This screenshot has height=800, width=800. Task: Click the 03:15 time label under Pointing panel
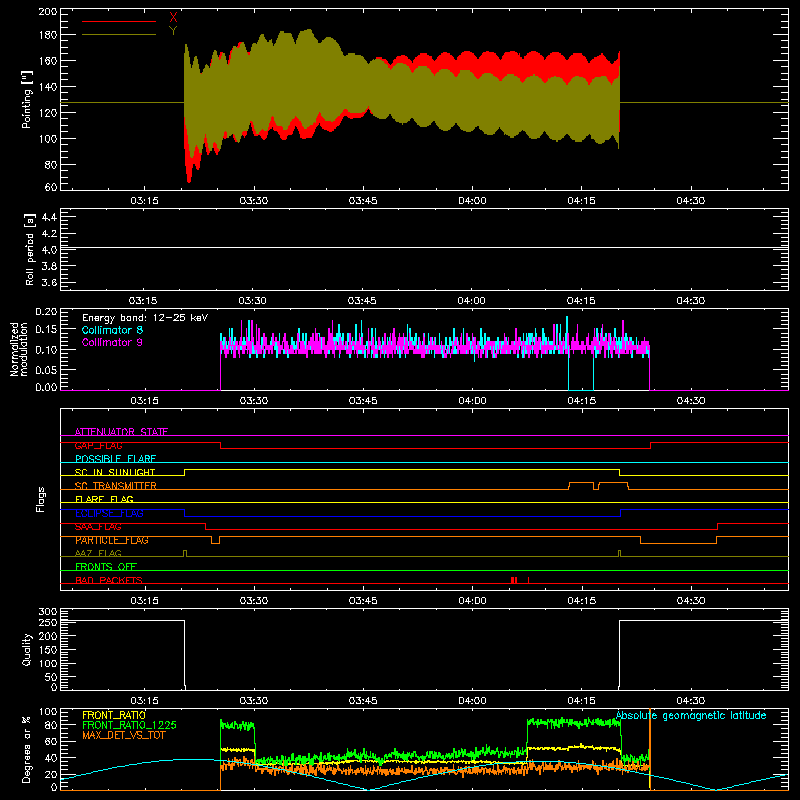pyautogui.click(x=144, y=201)
